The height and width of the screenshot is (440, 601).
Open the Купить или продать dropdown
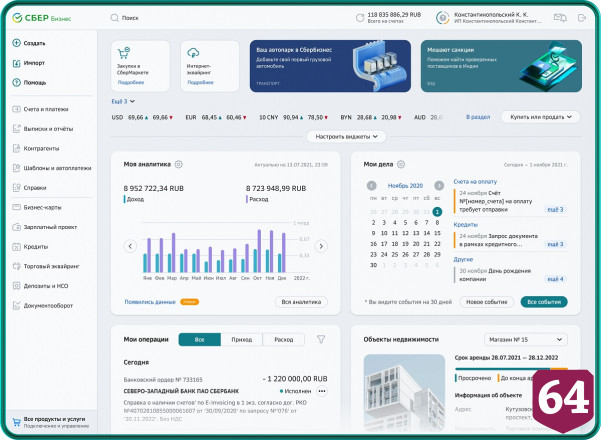(x=540, y=117)
